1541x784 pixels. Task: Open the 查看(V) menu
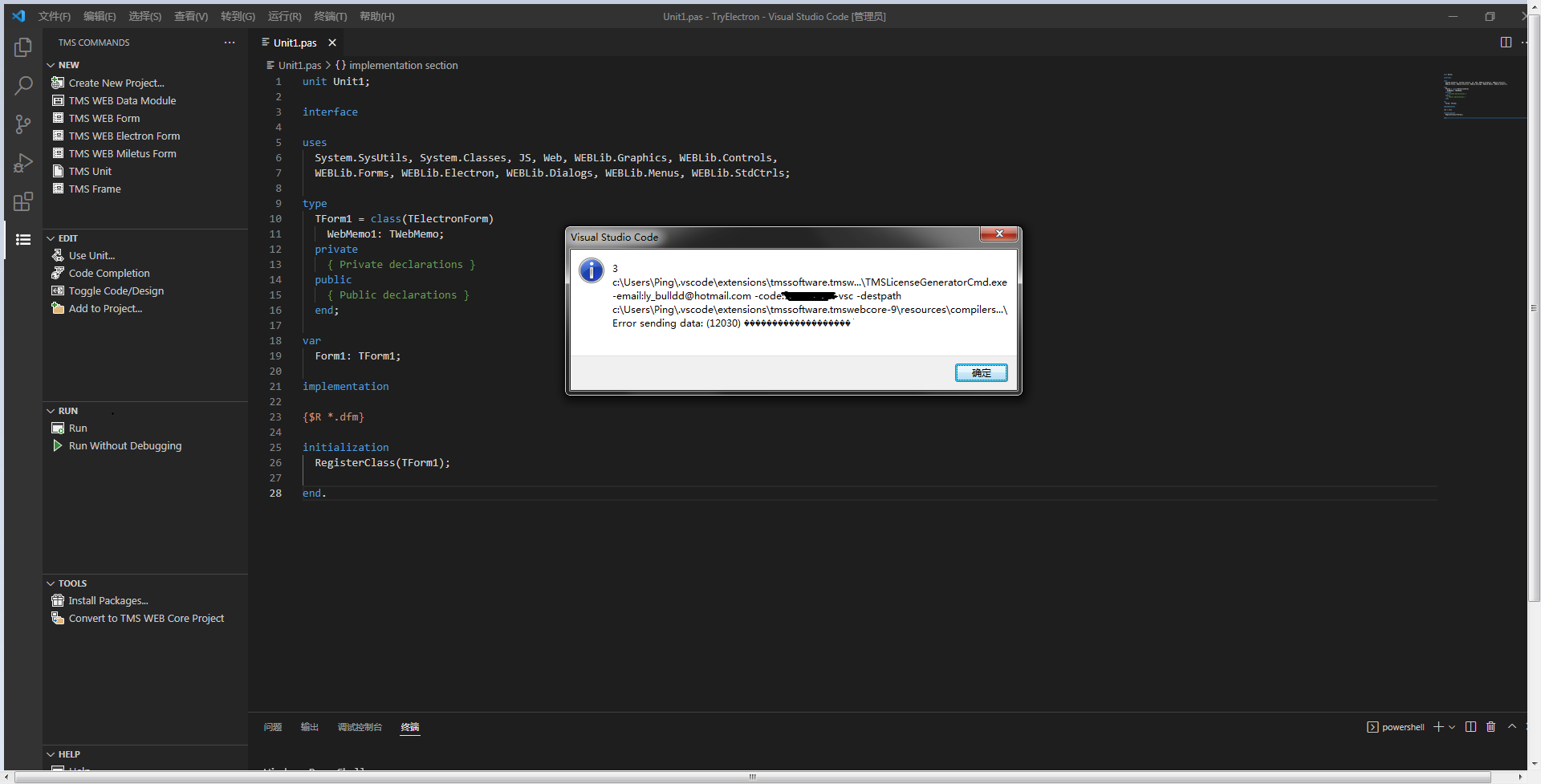(191, 16)
